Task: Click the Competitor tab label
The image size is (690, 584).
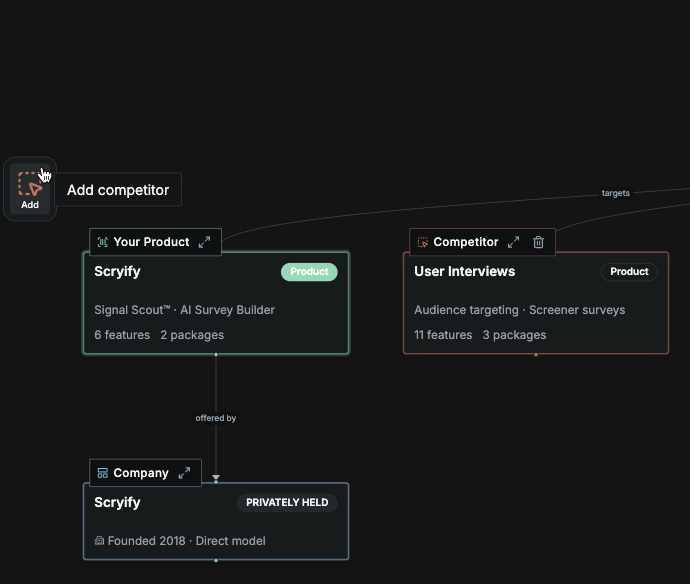Action: coord(466,242)
